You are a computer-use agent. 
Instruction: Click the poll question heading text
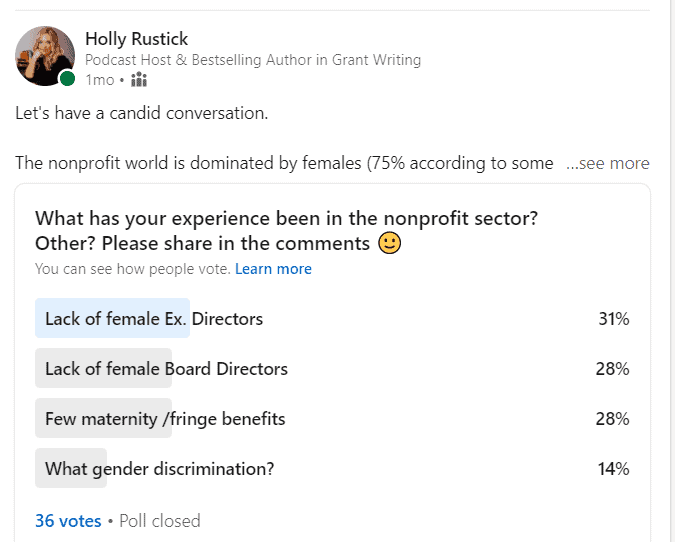point(286,231)
